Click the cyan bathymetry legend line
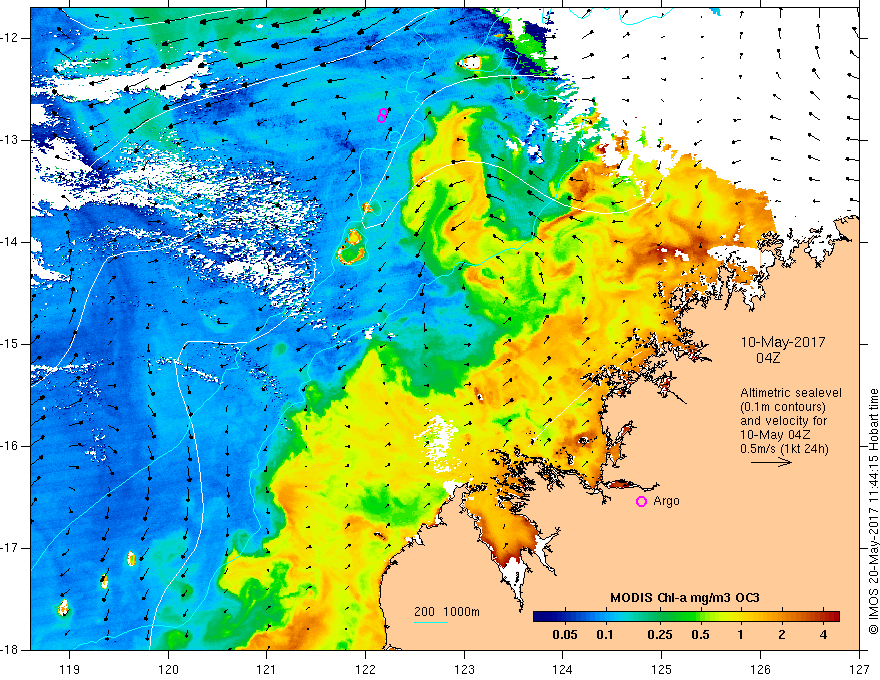Image resolution: width=880 pixels, height=680 pixels. point(430,622)
